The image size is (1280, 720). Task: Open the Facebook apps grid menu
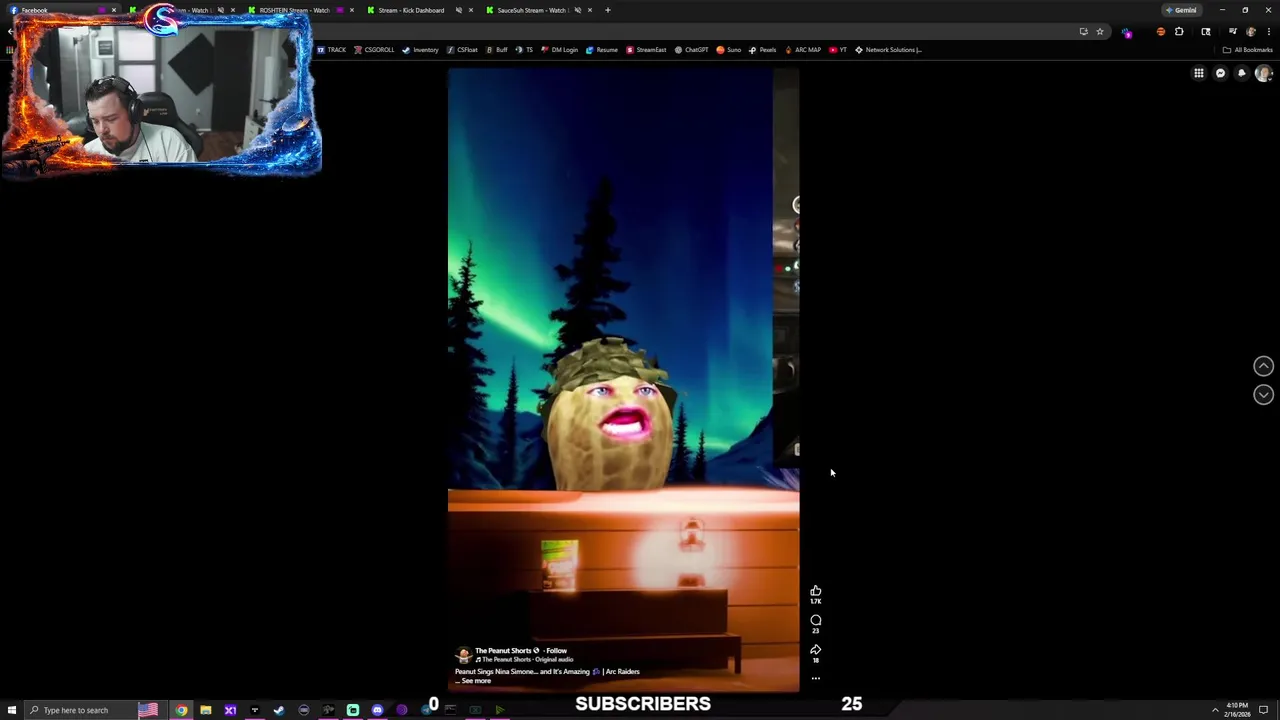(x=1198, y=73)
